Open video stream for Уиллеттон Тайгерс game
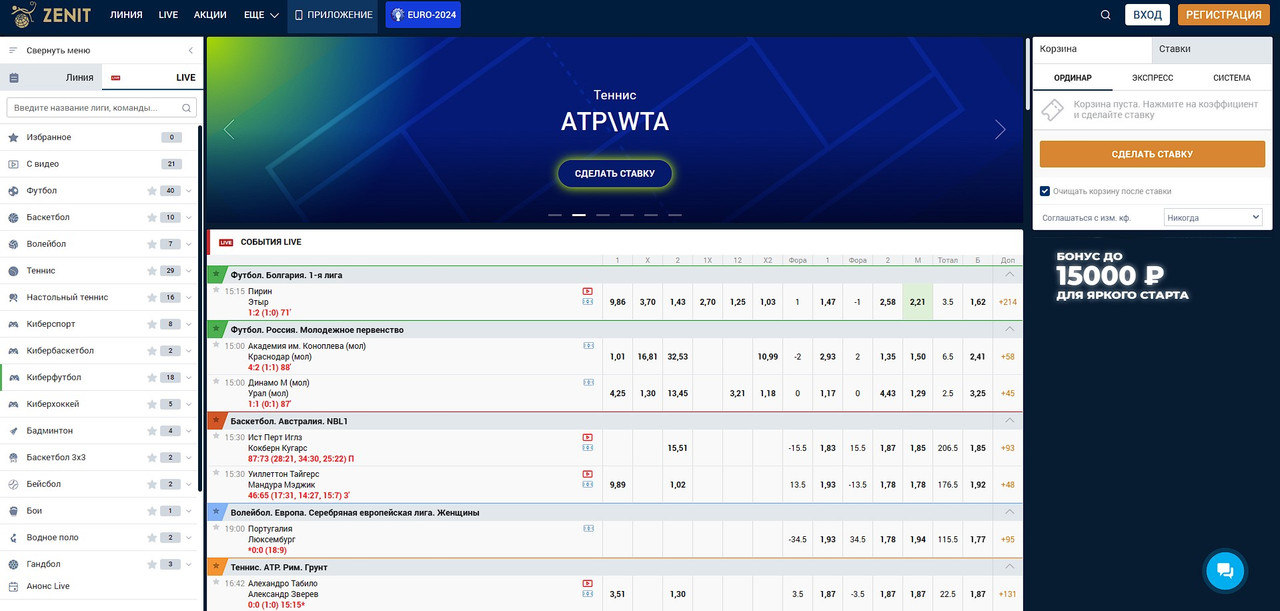 588,473
